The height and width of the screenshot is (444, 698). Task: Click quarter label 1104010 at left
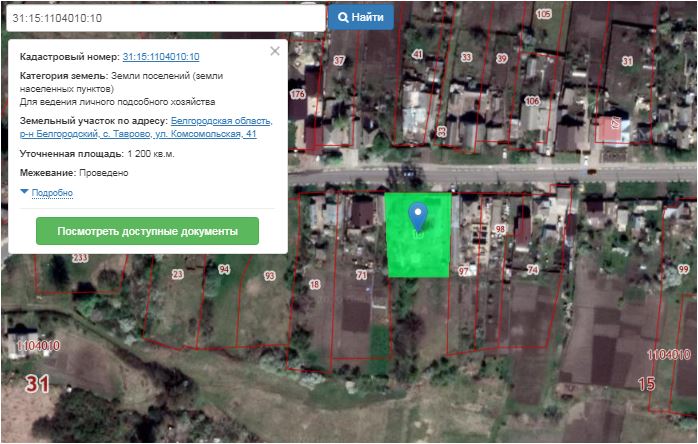tap(38, 346)
